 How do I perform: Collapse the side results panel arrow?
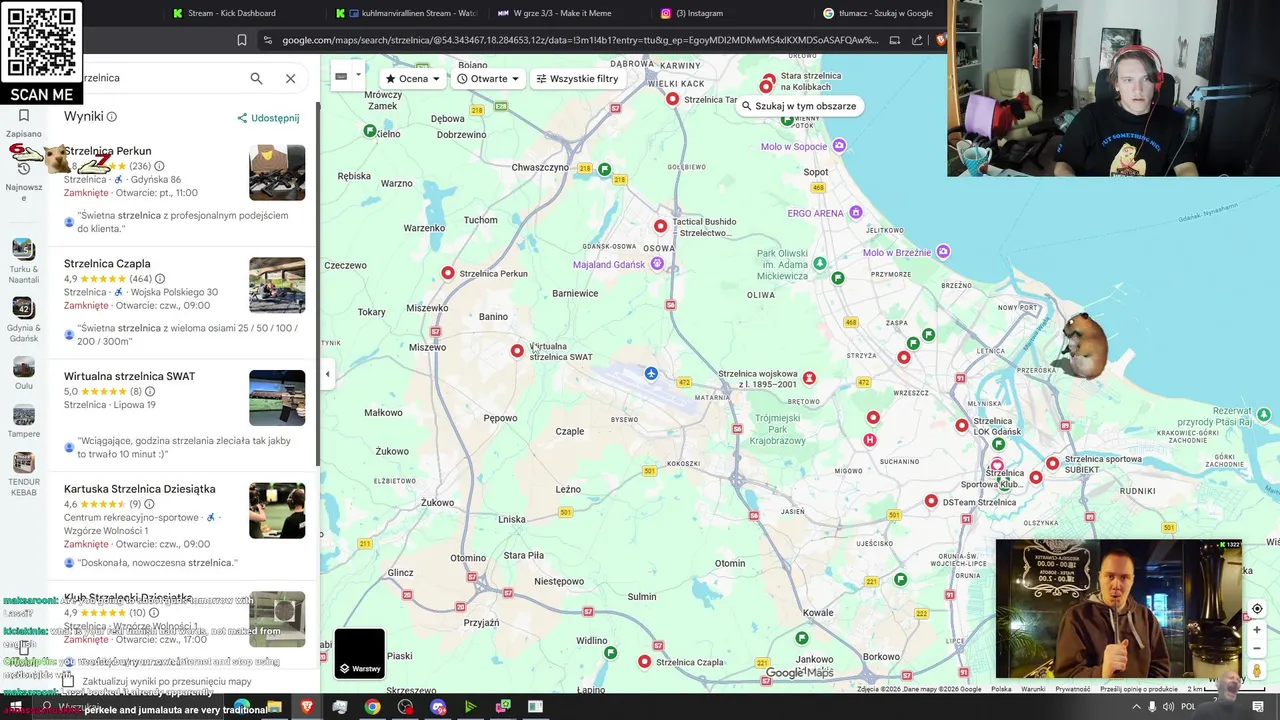327,374
